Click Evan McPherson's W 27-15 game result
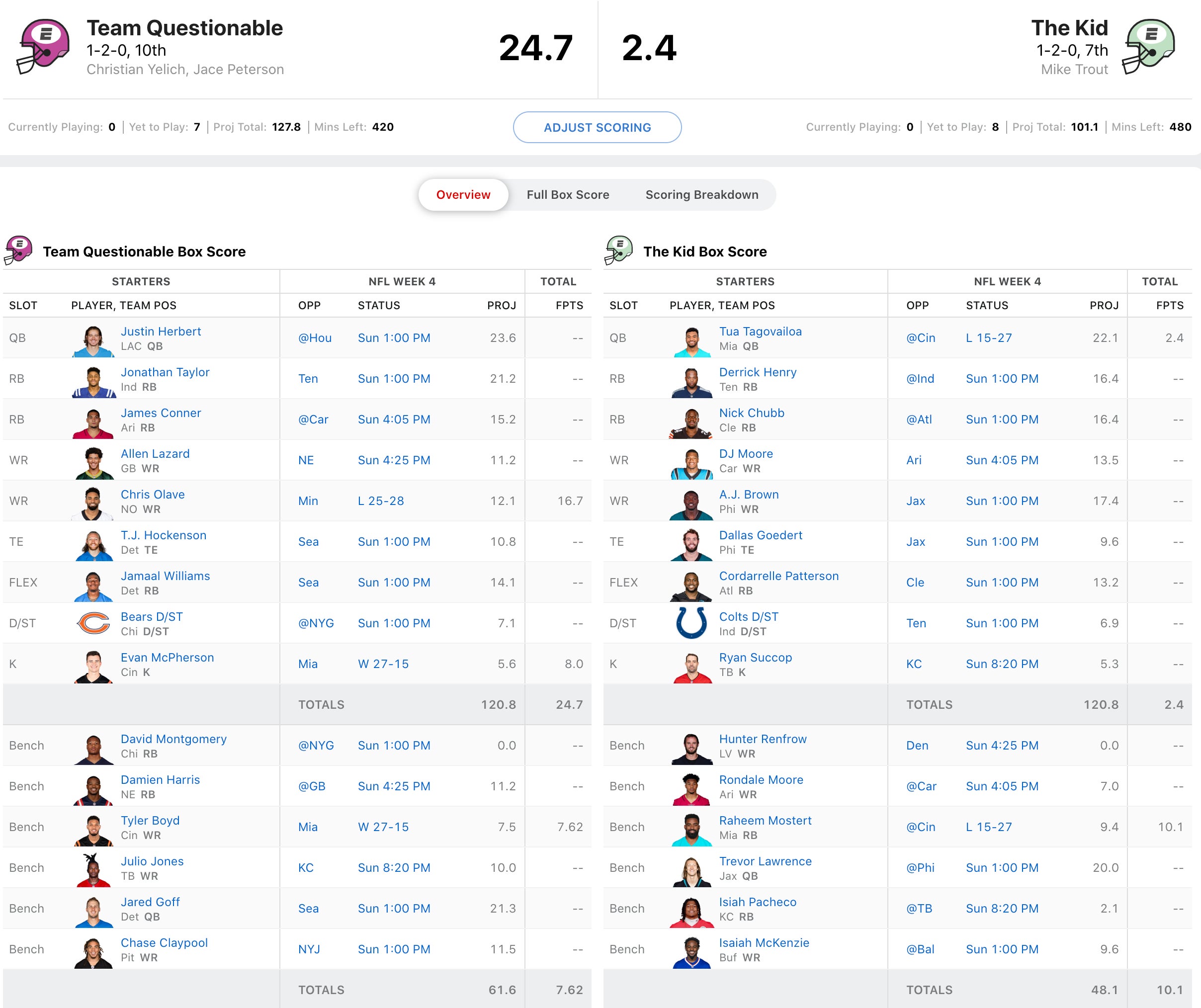Screen dimensions: 1201x1008 coord(383,664)
